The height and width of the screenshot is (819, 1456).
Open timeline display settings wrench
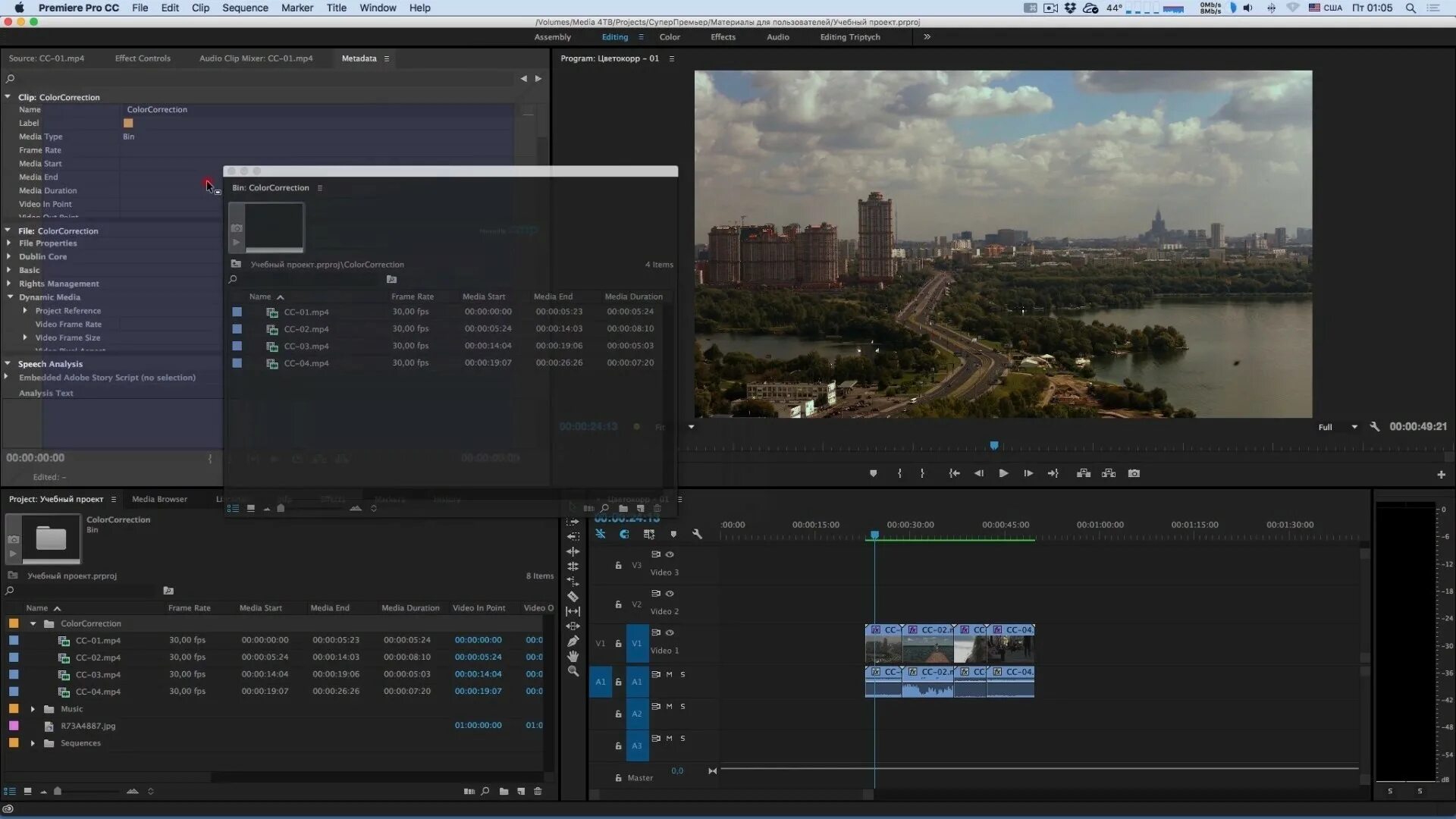click(697, 534)
